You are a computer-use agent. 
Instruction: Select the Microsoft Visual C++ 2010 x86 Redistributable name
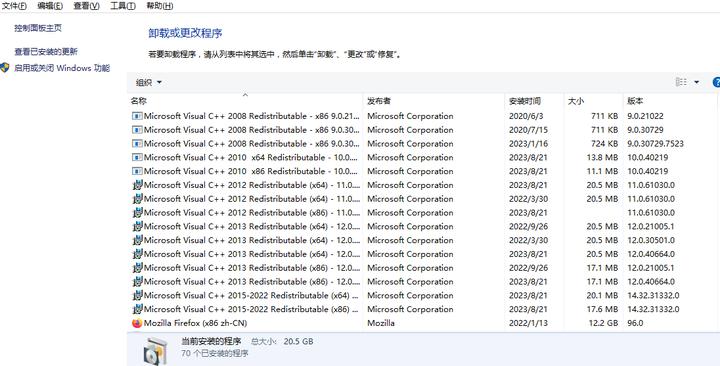pyautogui.click(x=251, y=171)
